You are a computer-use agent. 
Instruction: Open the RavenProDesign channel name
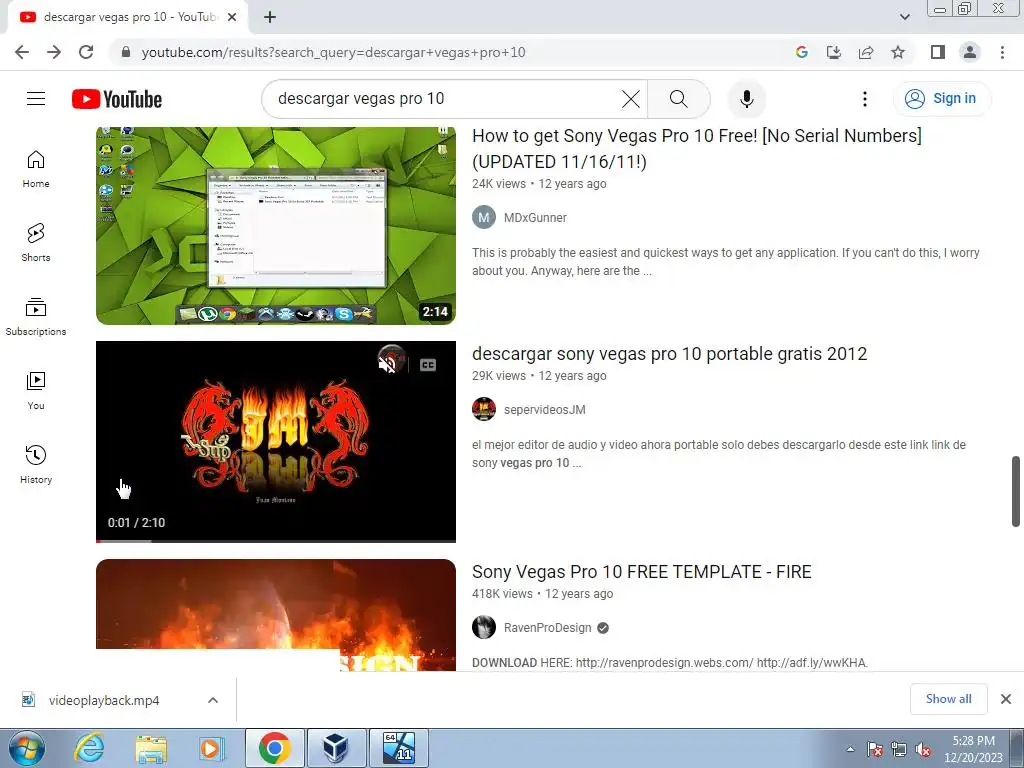click(547, 628)
